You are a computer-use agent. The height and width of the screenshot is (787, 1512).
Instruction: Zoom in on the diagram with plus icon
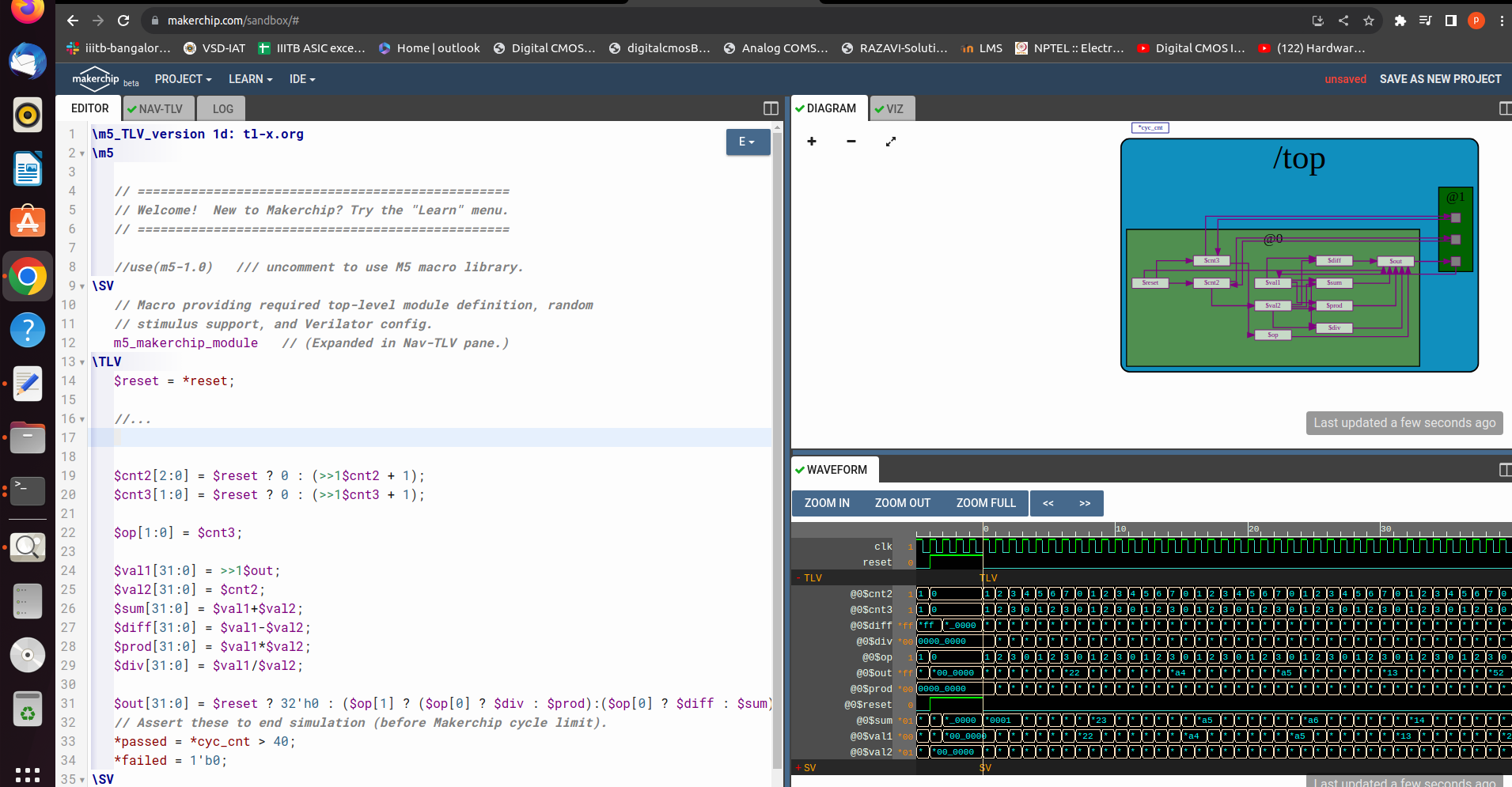click(x=811, y=142)
